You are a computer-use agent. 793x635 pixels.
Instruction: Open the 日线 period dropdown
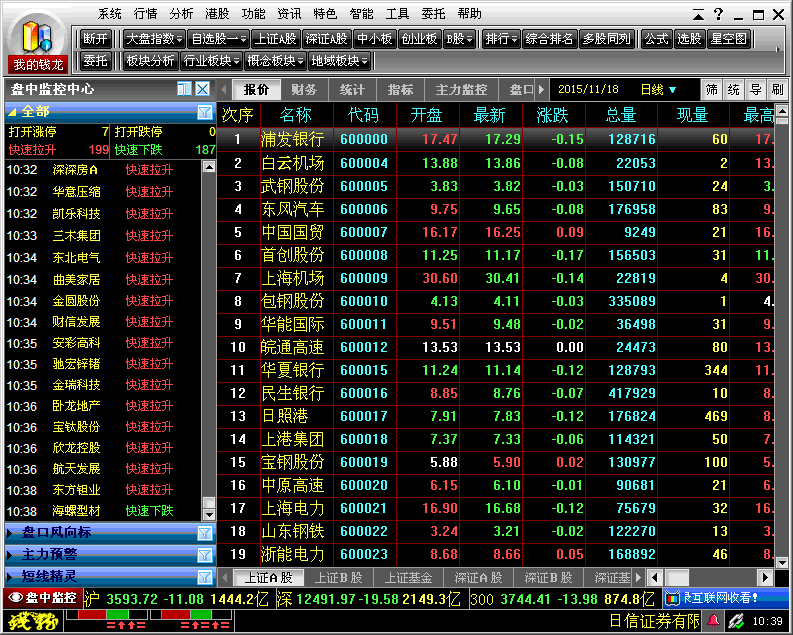point(658,90)
